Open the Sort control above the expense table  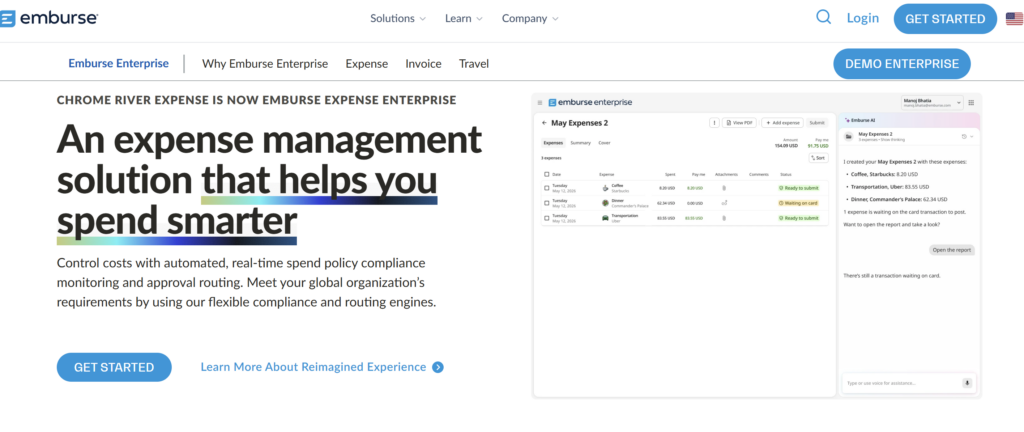[818, 158]
